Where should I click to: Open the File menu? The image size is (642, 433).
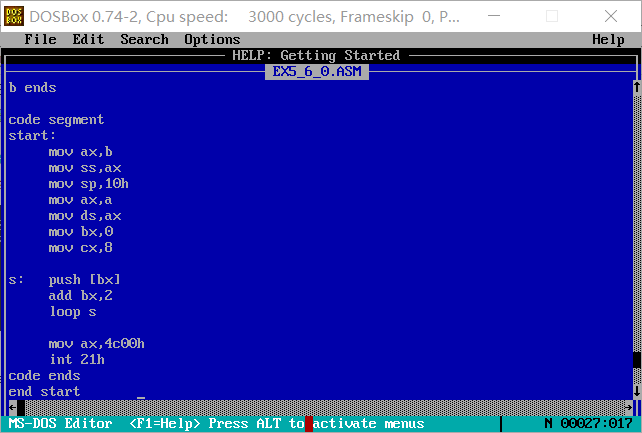tap(40, 39)
